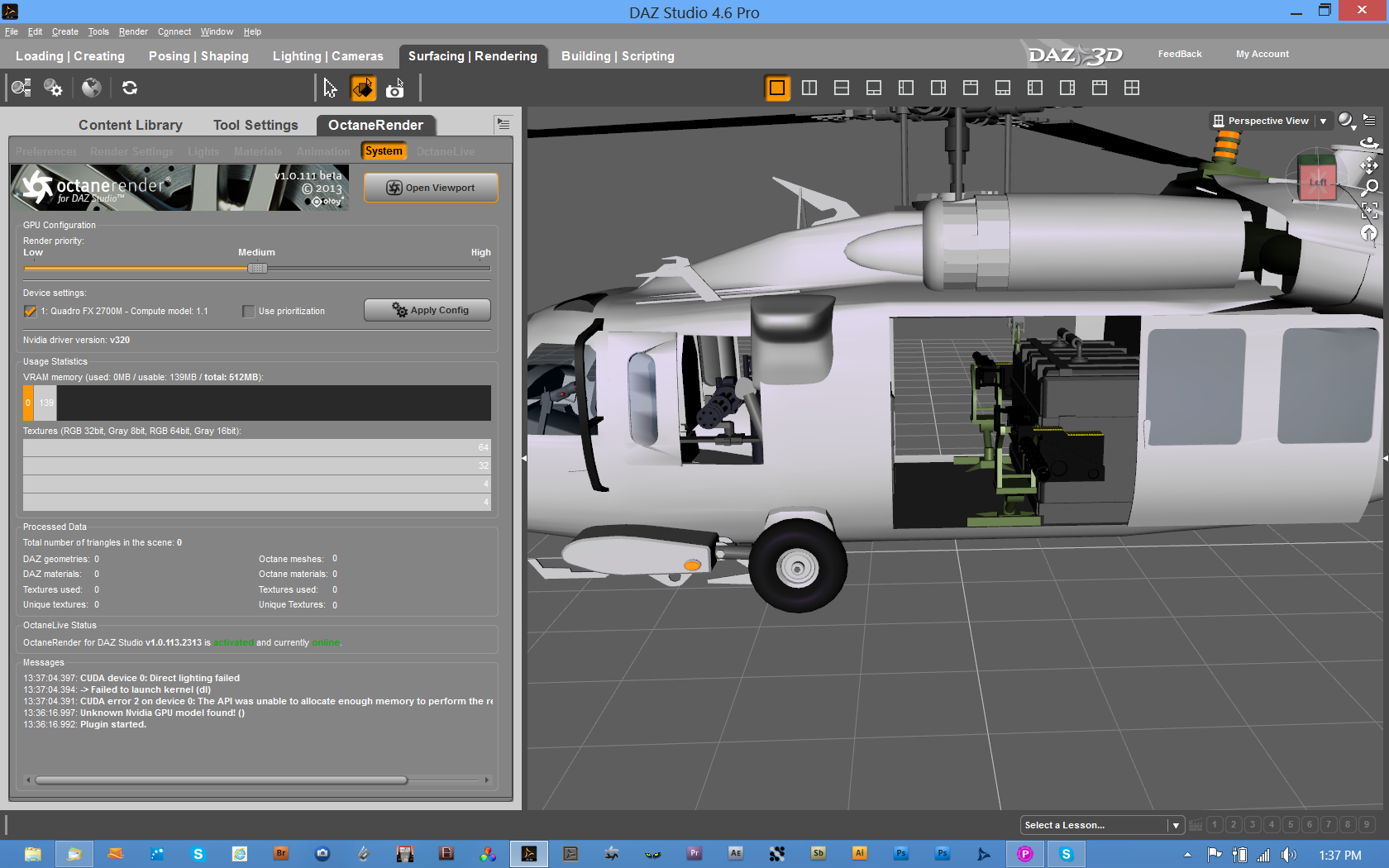Screen dimensions: 1389x868
Task: Click the Open Viewport button
Action: point(431,188)
